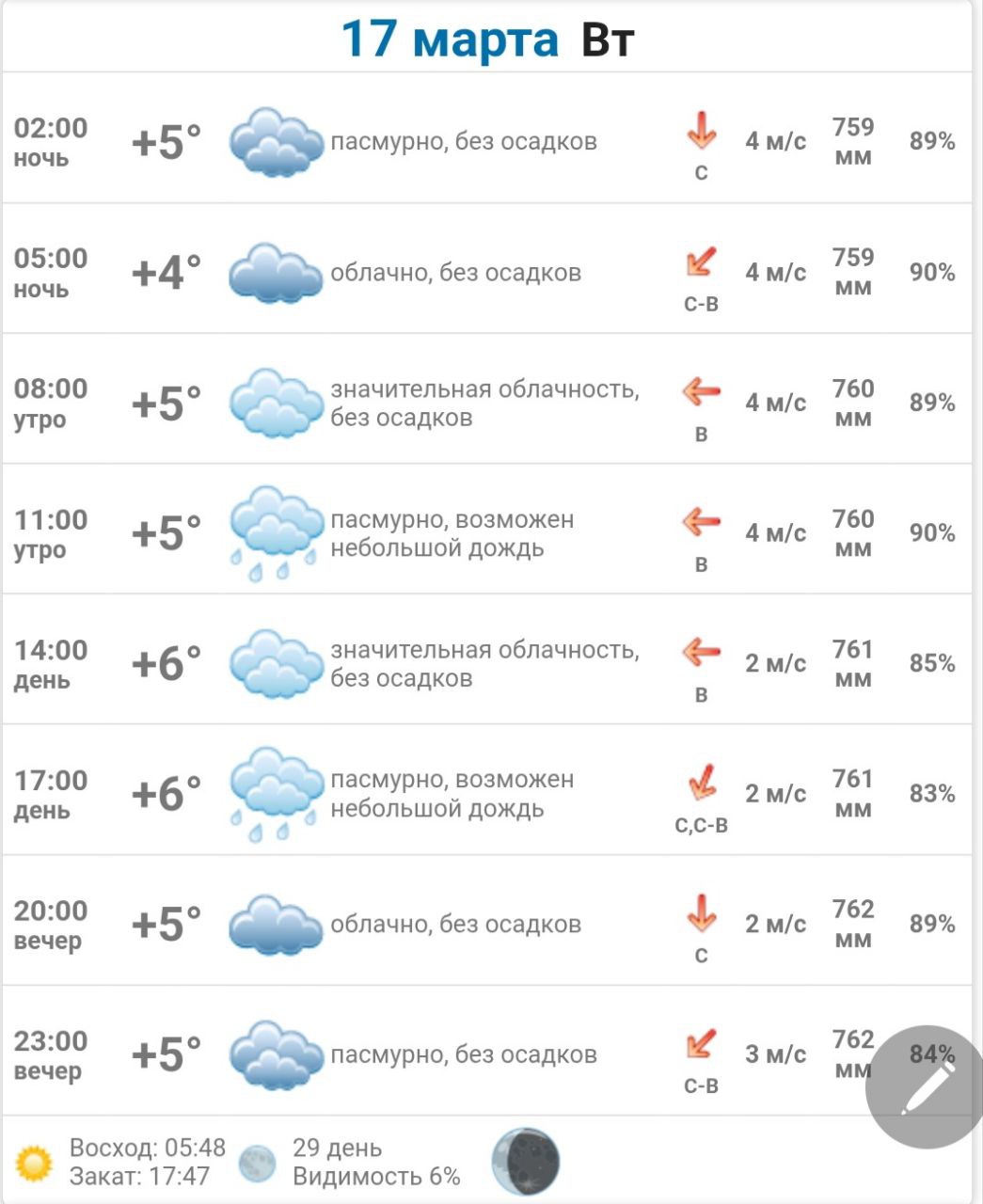
Task: Click the 762 мм pressure at 20:00
Action: coord(853,924)
